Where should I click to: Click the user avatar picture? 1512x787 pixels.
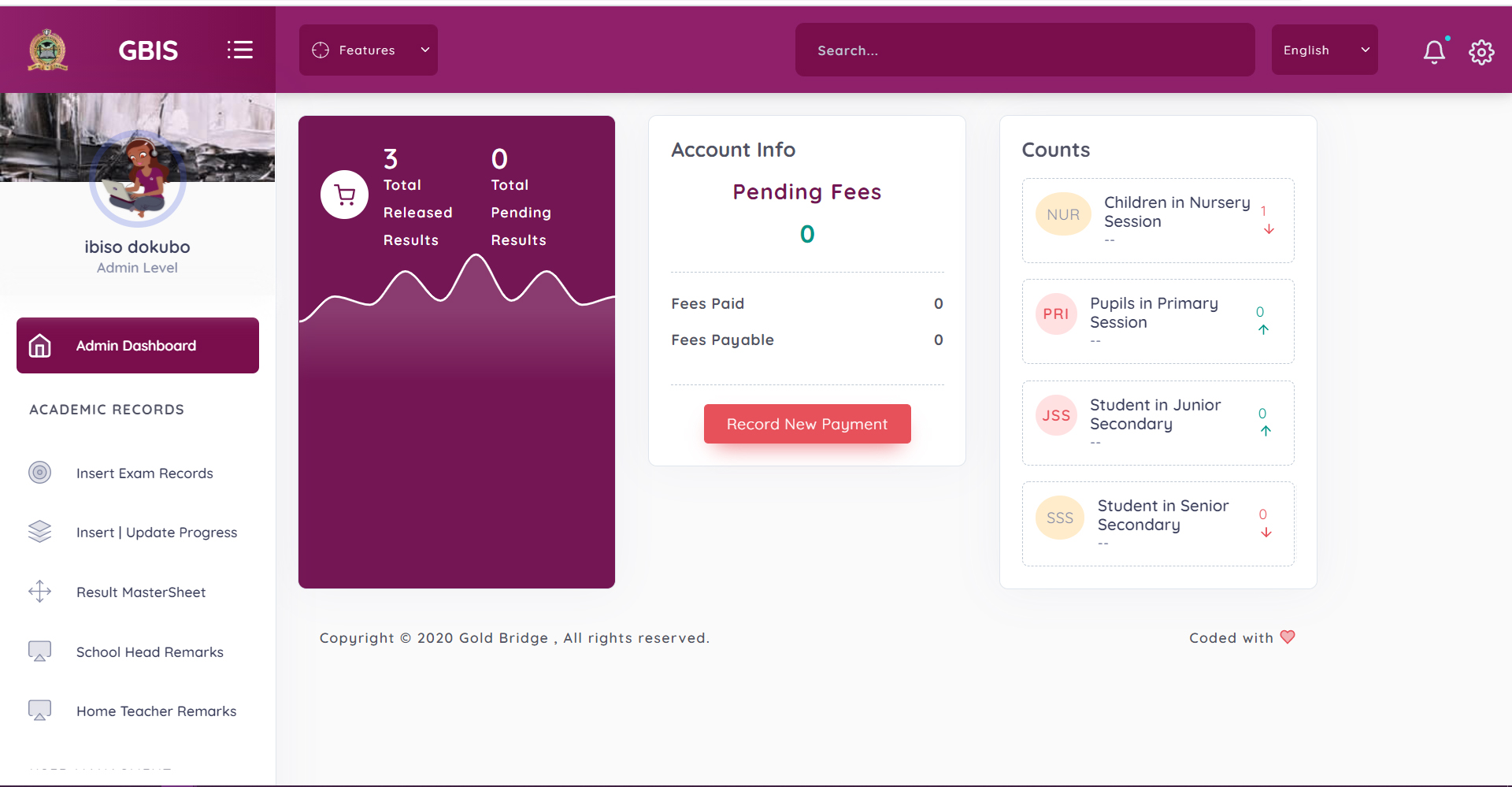point(138,179)
